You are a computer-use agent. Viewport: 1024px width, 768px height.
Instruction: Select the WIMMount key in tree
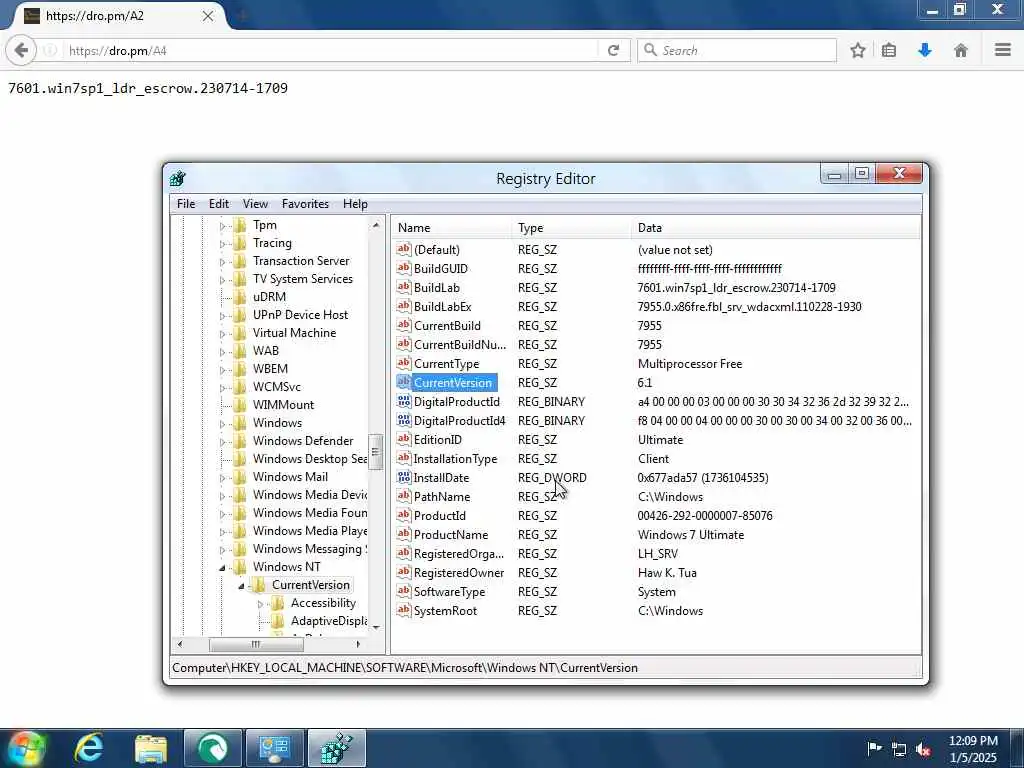283,404
